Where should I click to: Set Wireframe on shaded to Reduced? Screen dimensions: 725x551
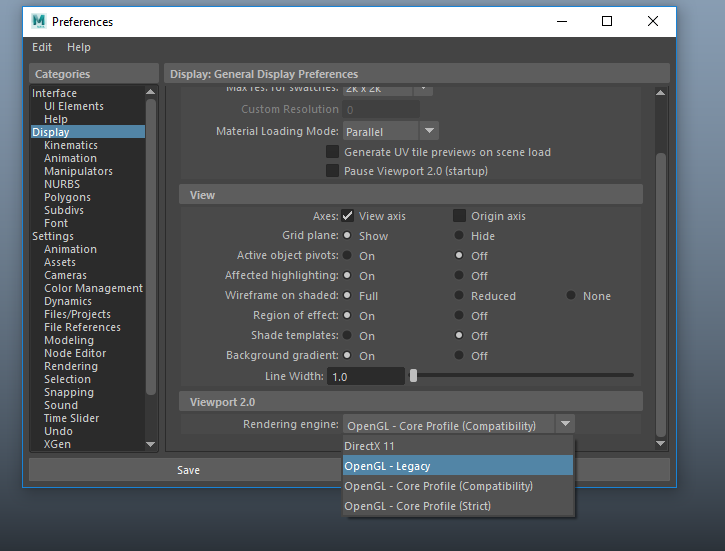[x=459, y=295]
